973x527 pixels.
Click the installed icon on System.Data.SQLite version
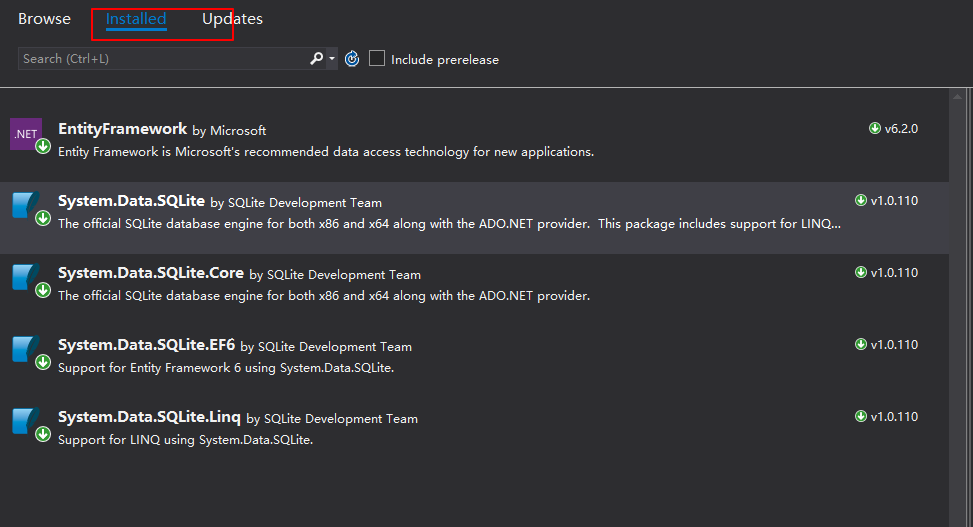(x=861, y=200)
